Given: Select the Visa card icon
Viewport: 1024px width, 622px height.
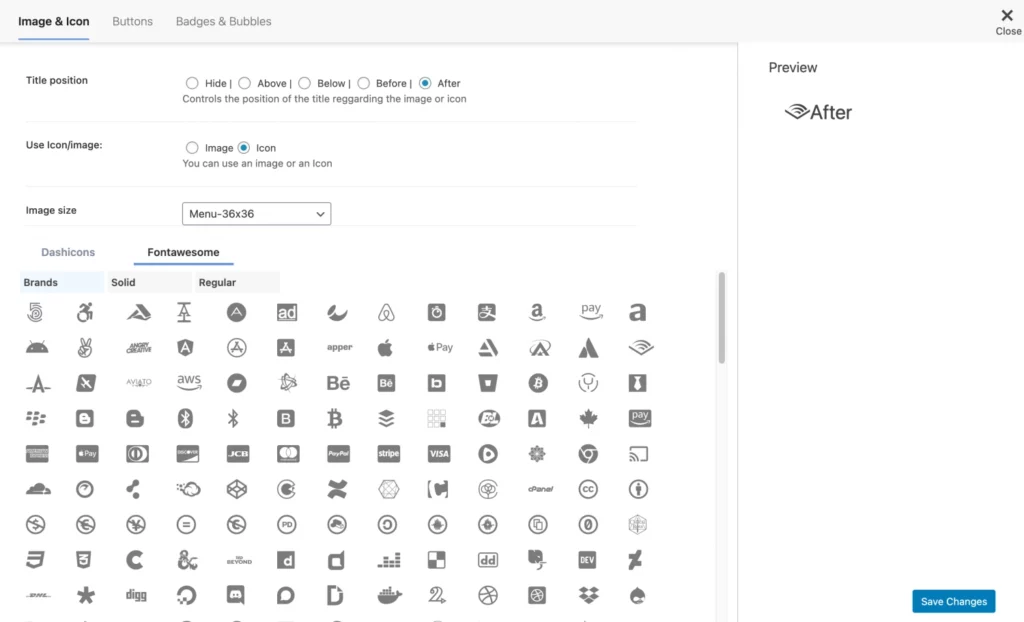Looking at the screenshot, I should pos(438,453).
